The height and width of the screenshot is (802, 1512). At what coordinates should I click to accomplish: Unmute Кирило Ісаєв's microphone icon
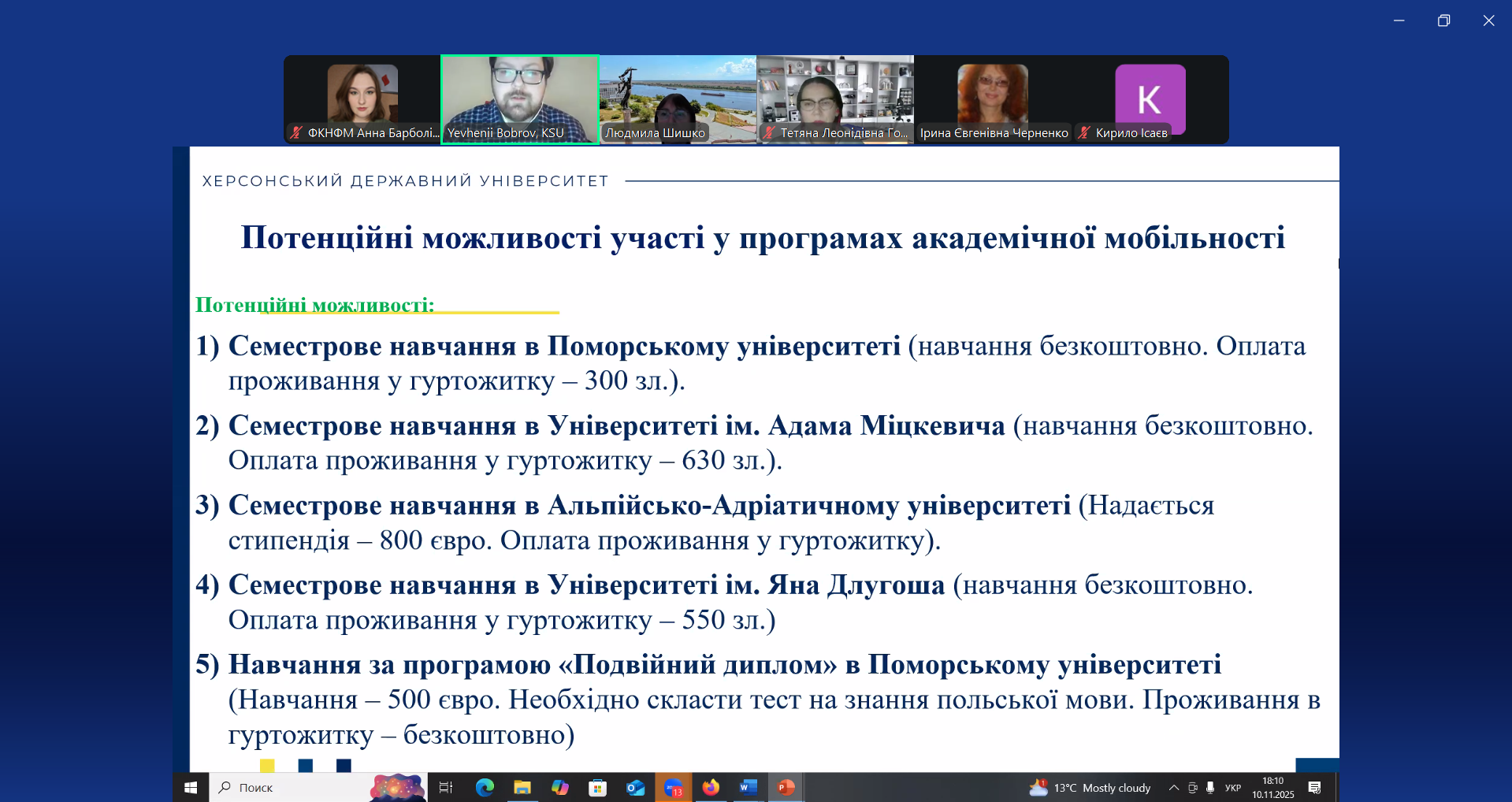pos(1085,132)
